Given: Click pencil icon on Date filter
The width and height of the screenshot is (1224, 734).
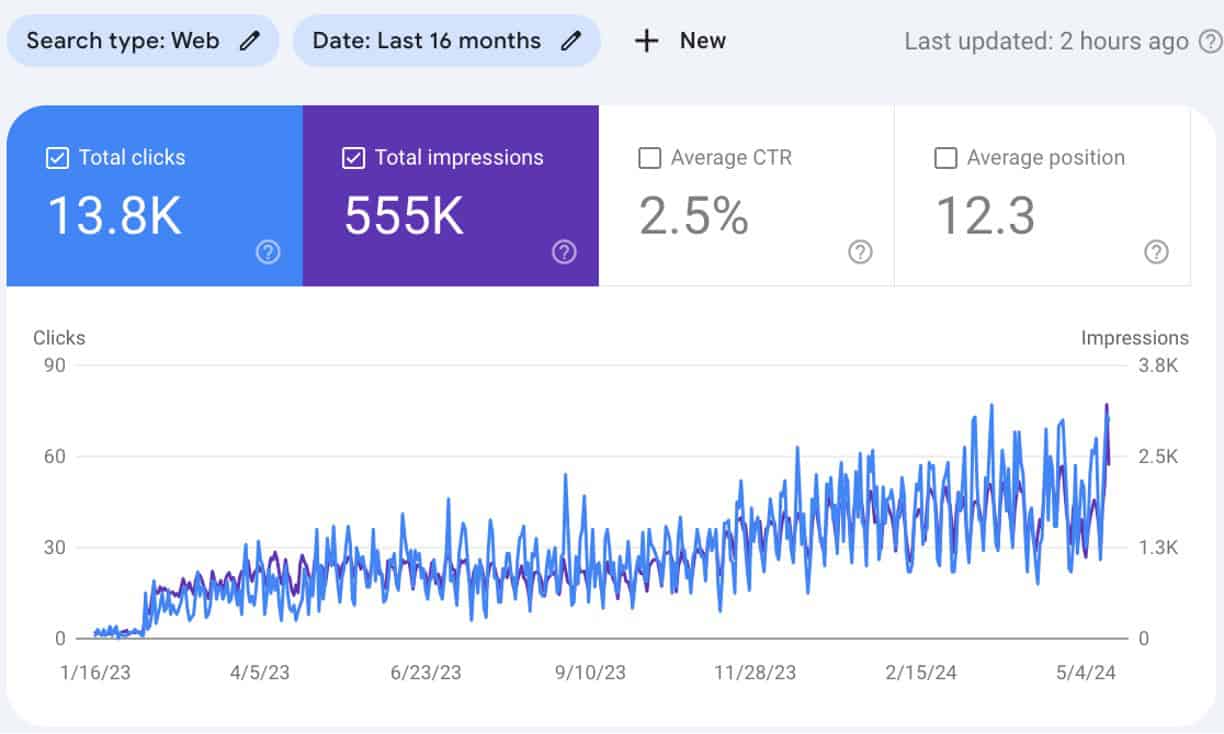Looking at the screenshot, I should click(570, 41).
